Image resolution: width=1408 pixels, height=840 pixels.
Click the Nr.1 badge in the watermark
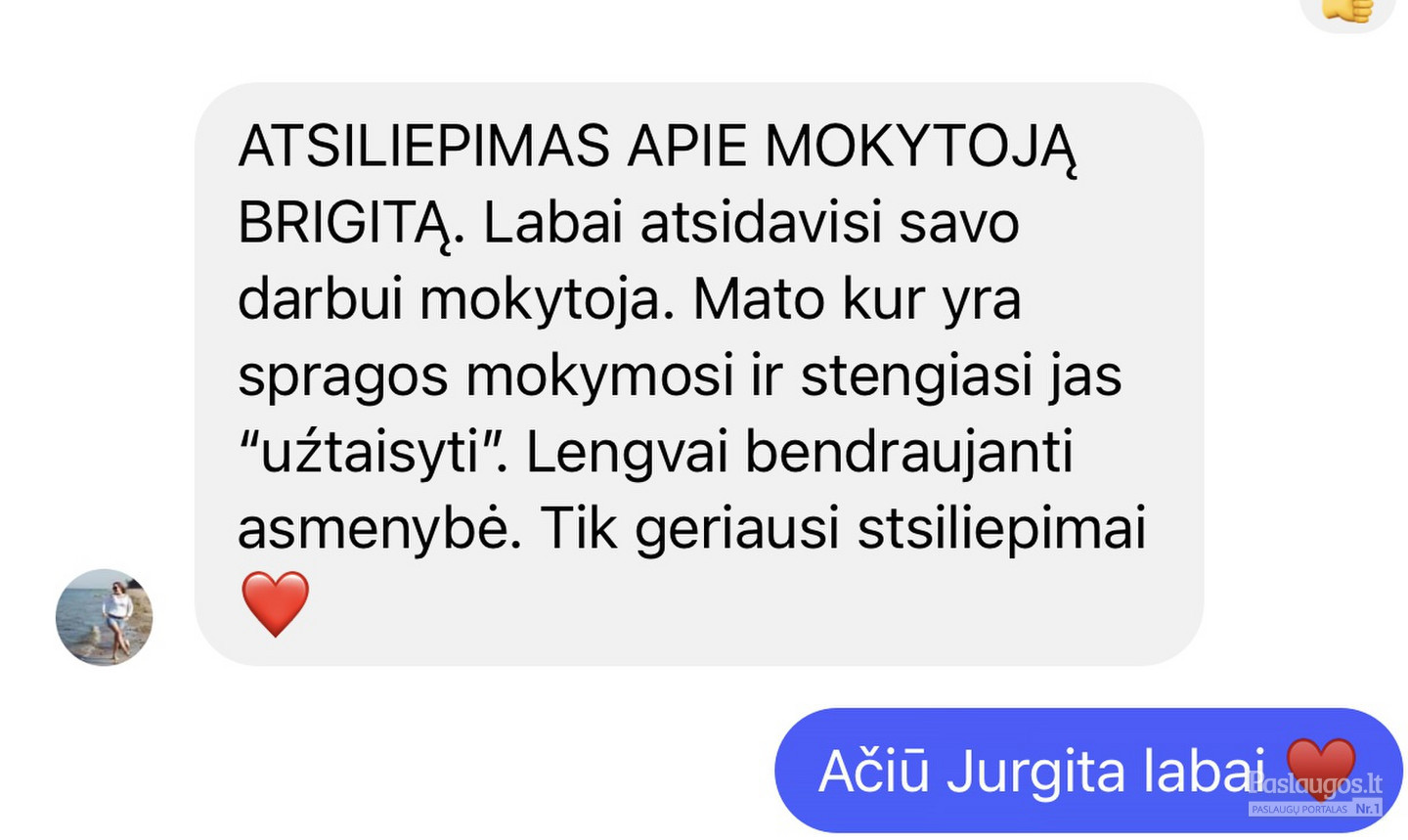pyautogui.click(x=1367, y=809)
